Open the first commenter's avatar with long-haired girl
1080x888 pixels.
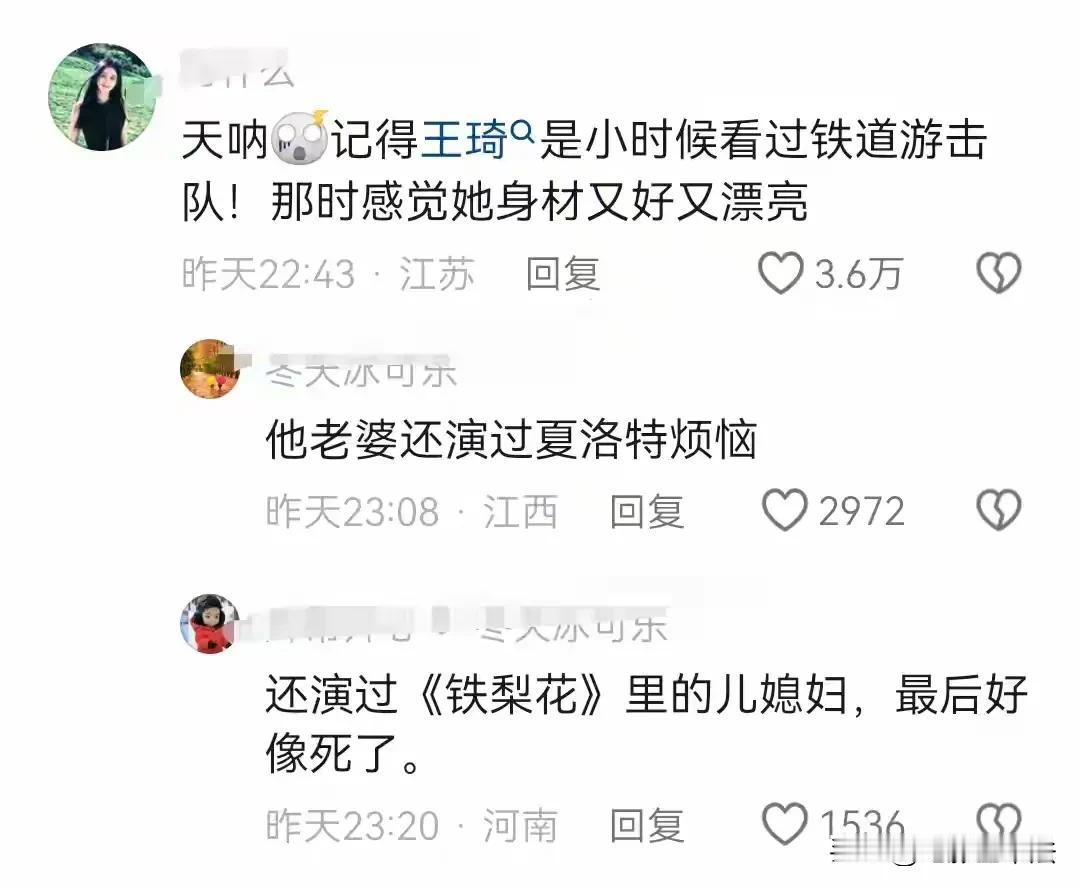tap(102, 96)
